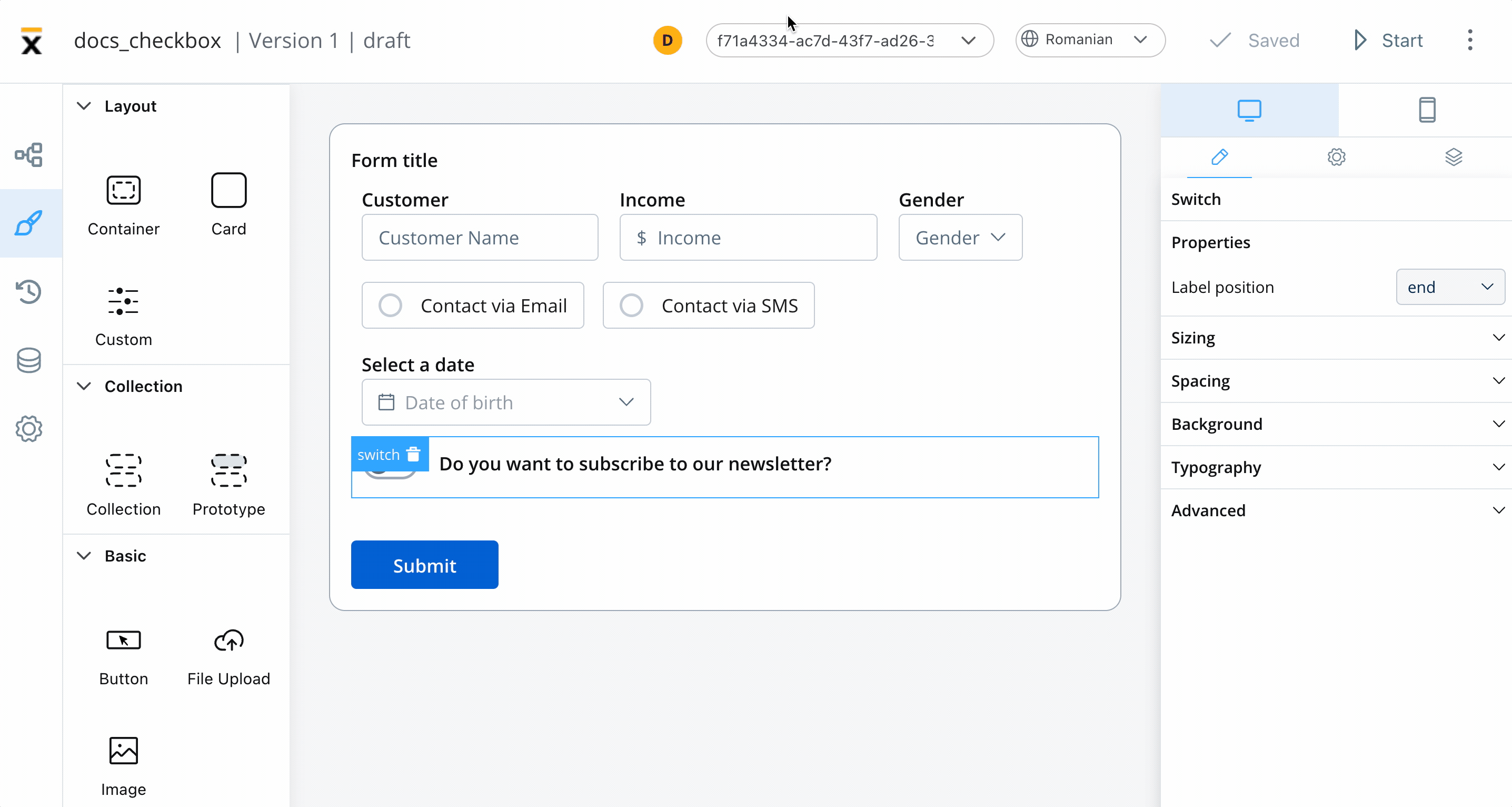Click the Version 1 label
This screenshot has height=807, width=1512.
(x=293, y=41)
